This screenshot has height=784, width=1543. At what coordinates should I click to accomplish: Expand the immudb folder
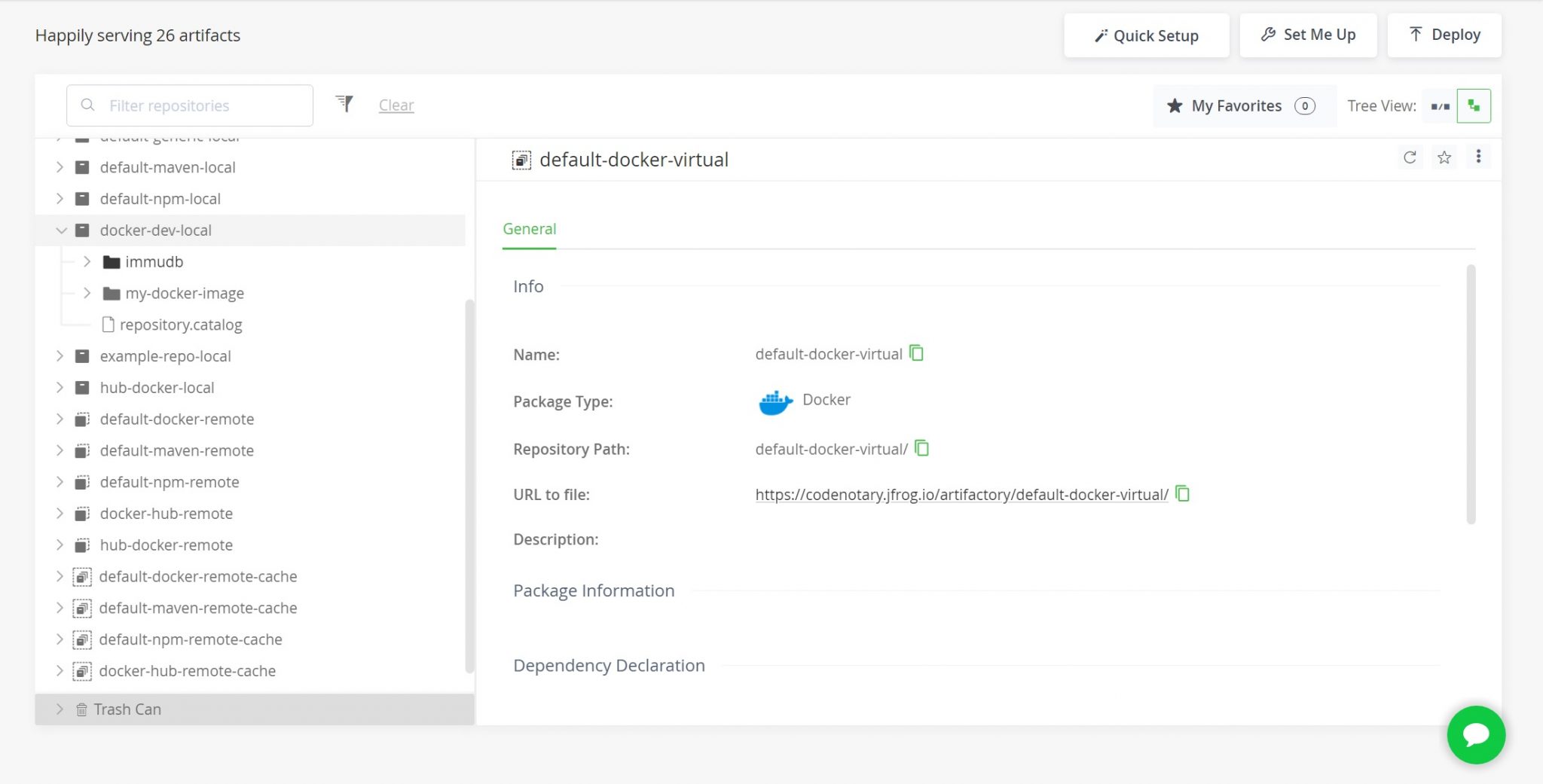pos(87,261)
